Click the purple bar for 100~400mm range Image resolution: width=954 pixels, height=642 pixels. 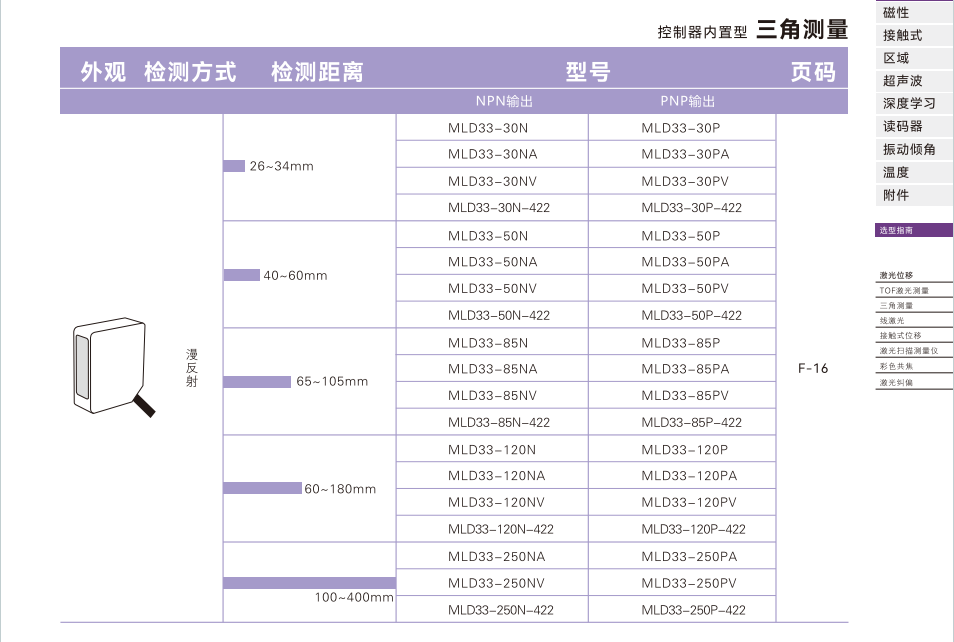309,583
